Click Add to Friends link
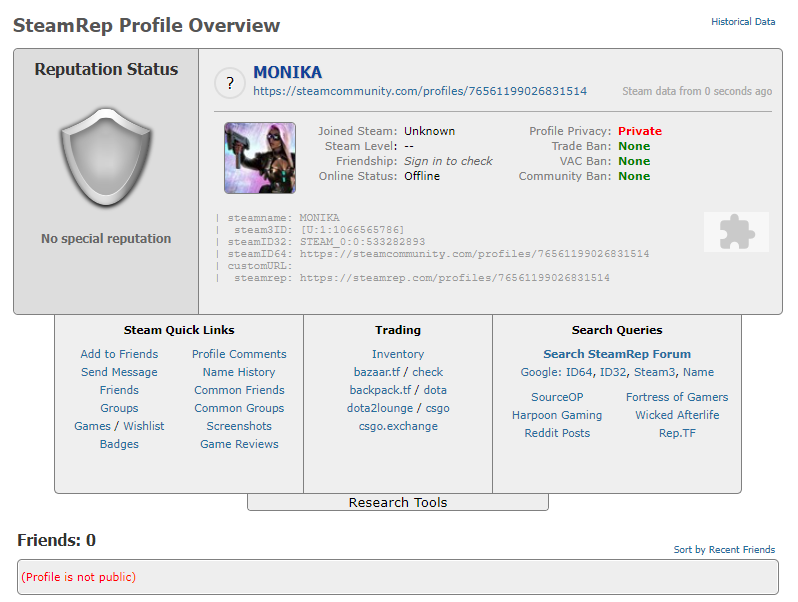 point(119,354)
